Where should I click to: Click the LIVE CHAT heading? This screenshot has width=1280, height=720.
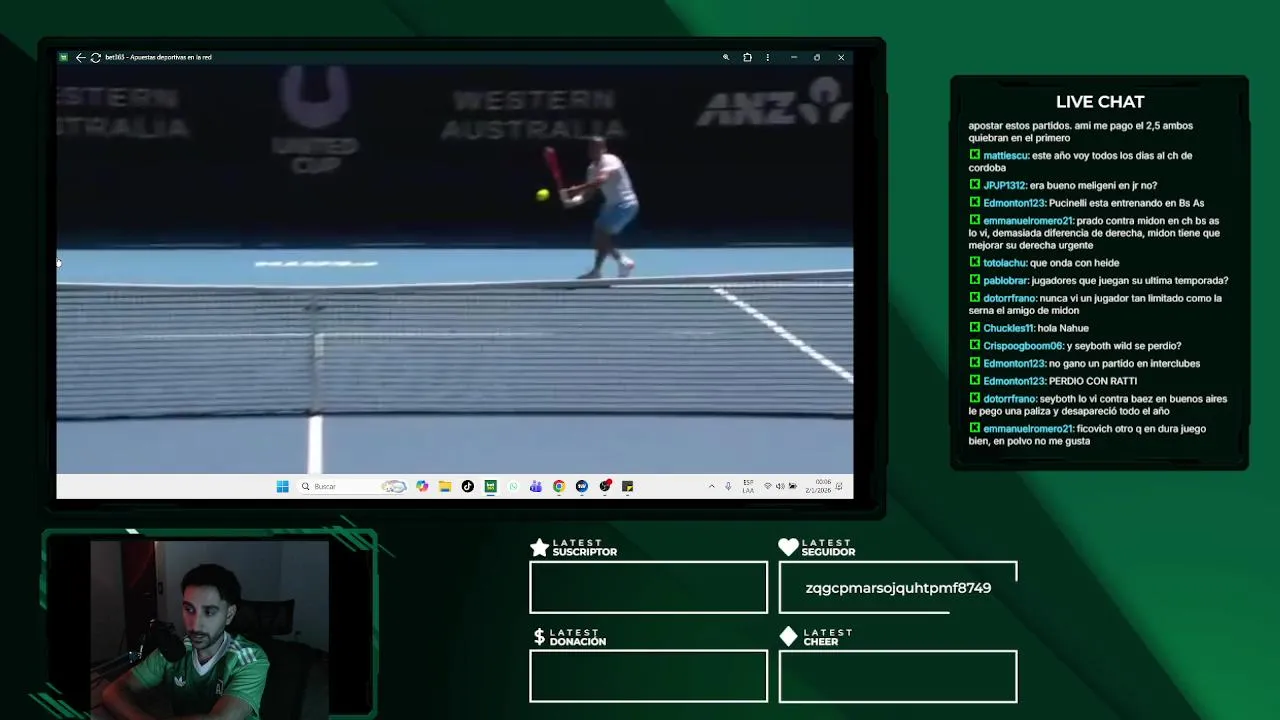1100,102
